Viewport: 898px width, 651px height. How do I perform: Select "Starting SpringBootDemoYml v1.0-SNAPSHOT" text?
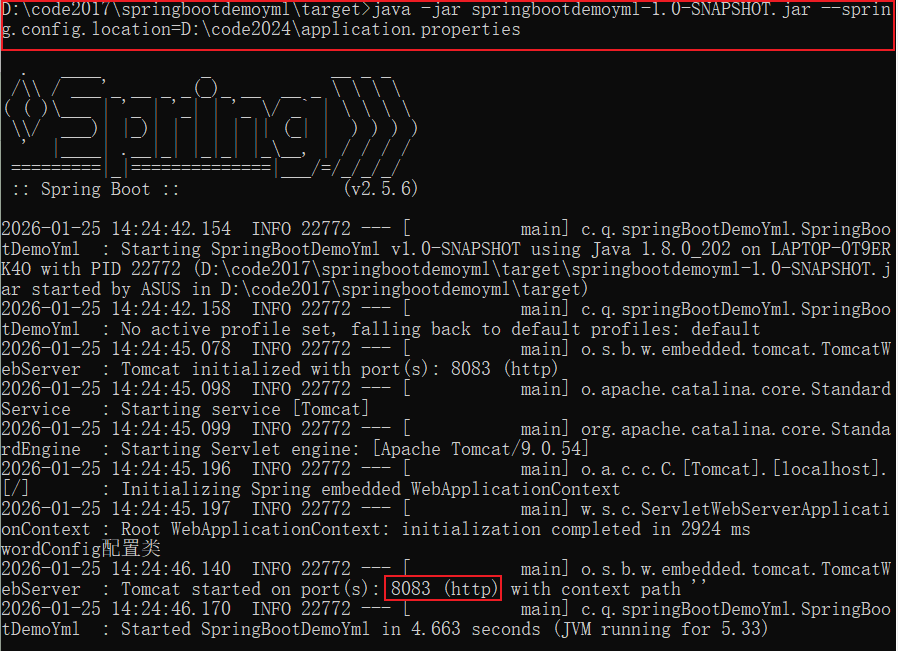click(x=321, y=249)
